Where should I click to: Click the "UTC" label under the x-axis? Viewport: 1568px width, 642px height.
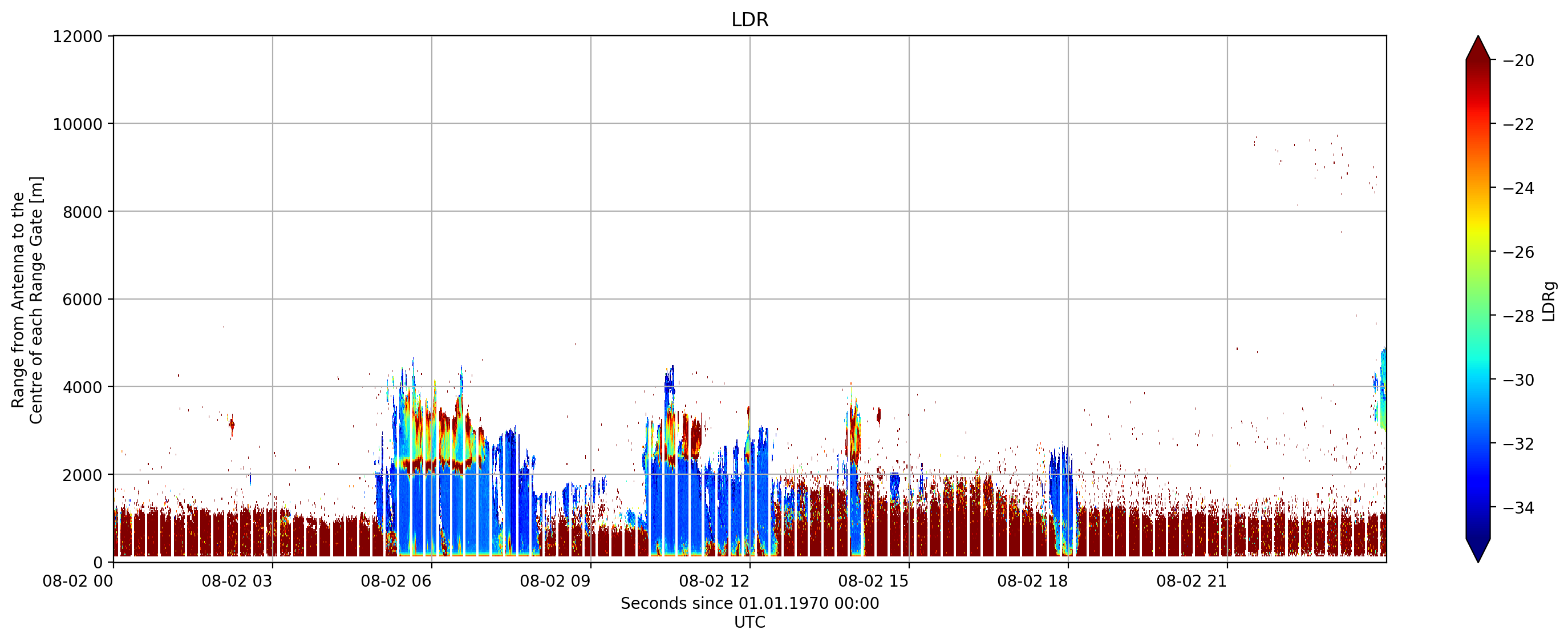tap(749, 623)
